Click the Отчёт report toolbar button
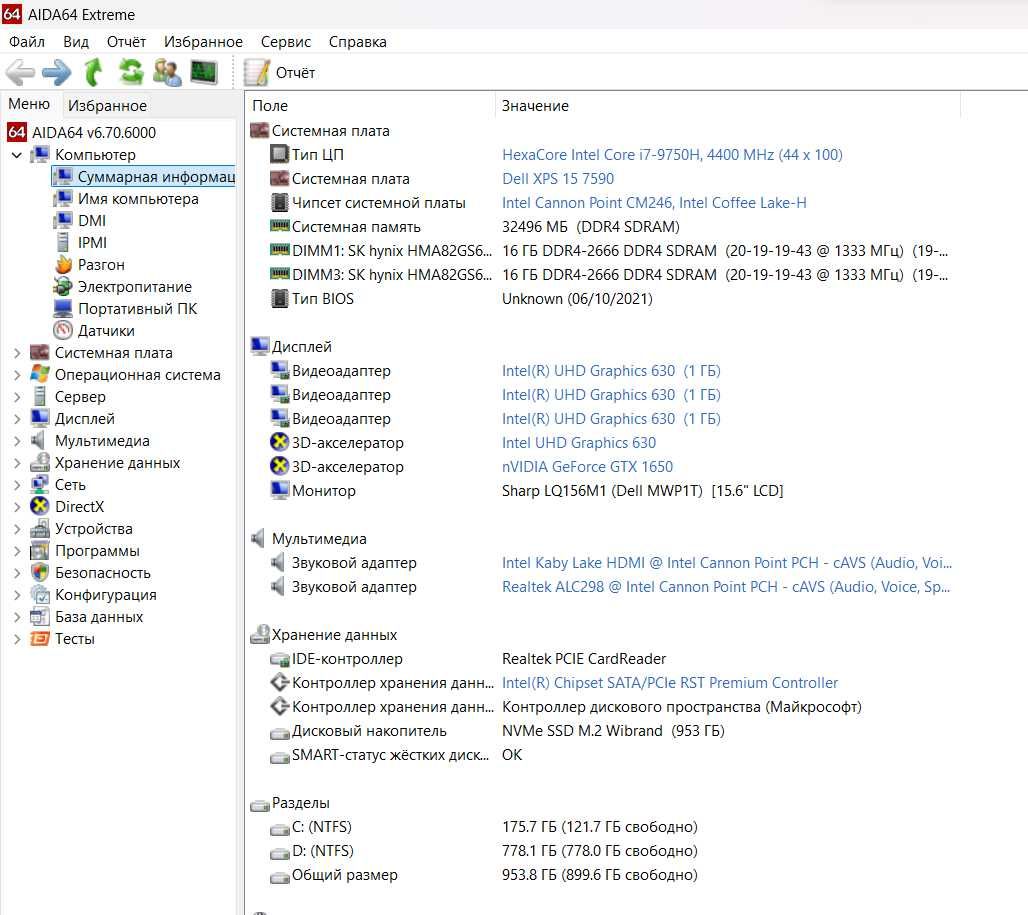Viewport: 1028px width, 915px height. [280, 73]
